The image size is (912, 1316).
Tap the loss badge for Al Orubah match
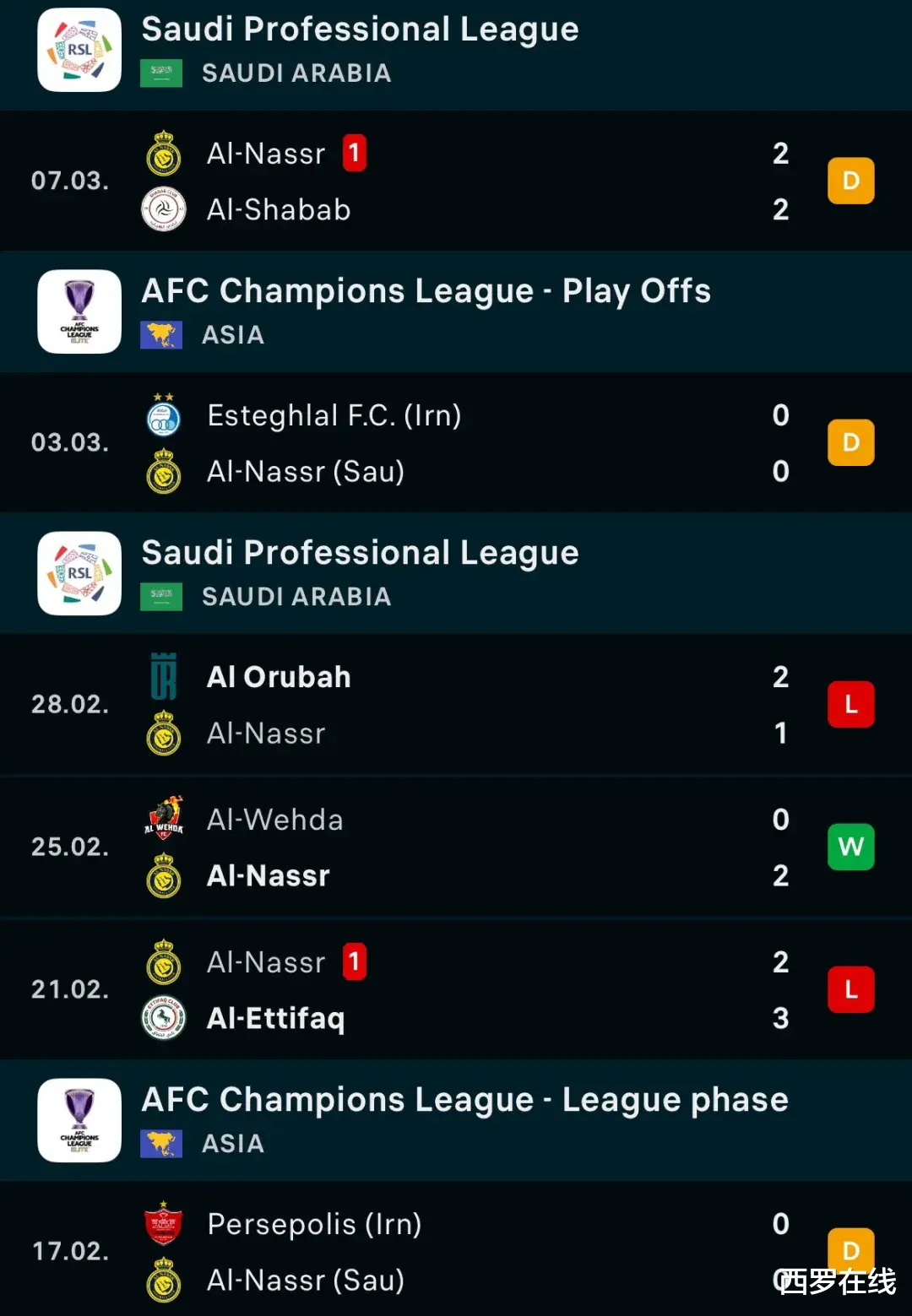coord(850,704)
